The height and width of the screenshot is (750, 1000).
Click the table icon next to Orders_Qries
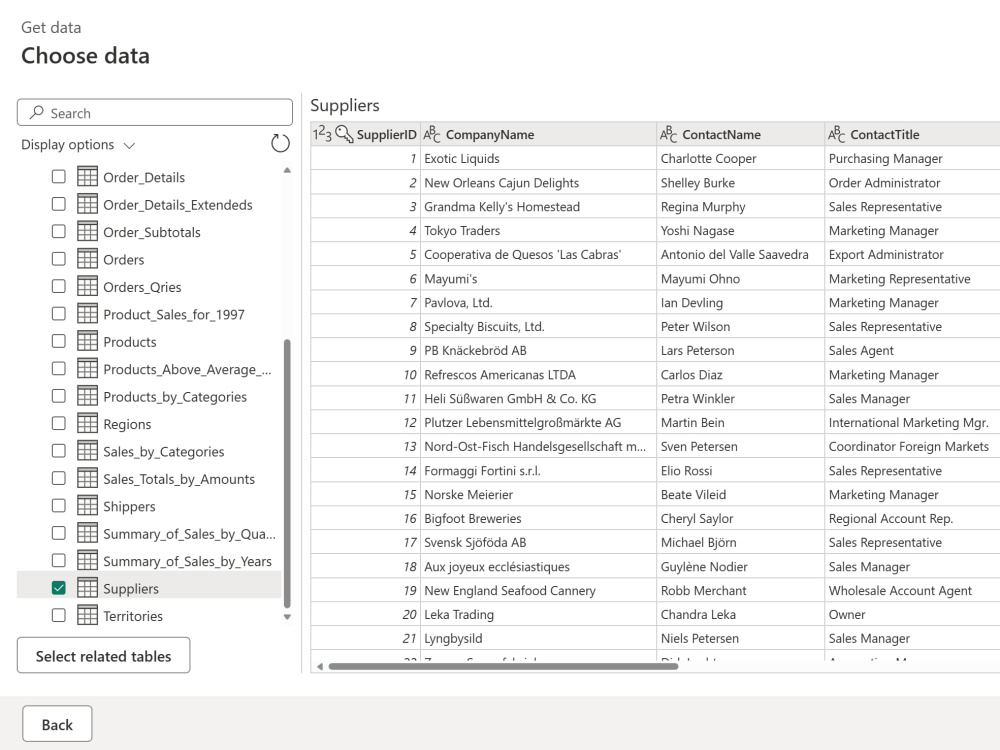(87, 286)
